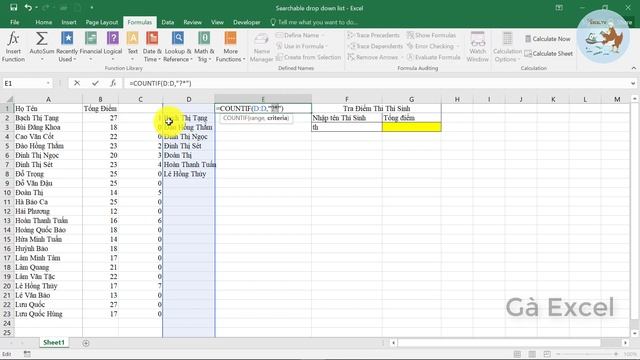This screenshot has height=360, width=640.
Task: Switch to the Developer tab
Action: 247,22
